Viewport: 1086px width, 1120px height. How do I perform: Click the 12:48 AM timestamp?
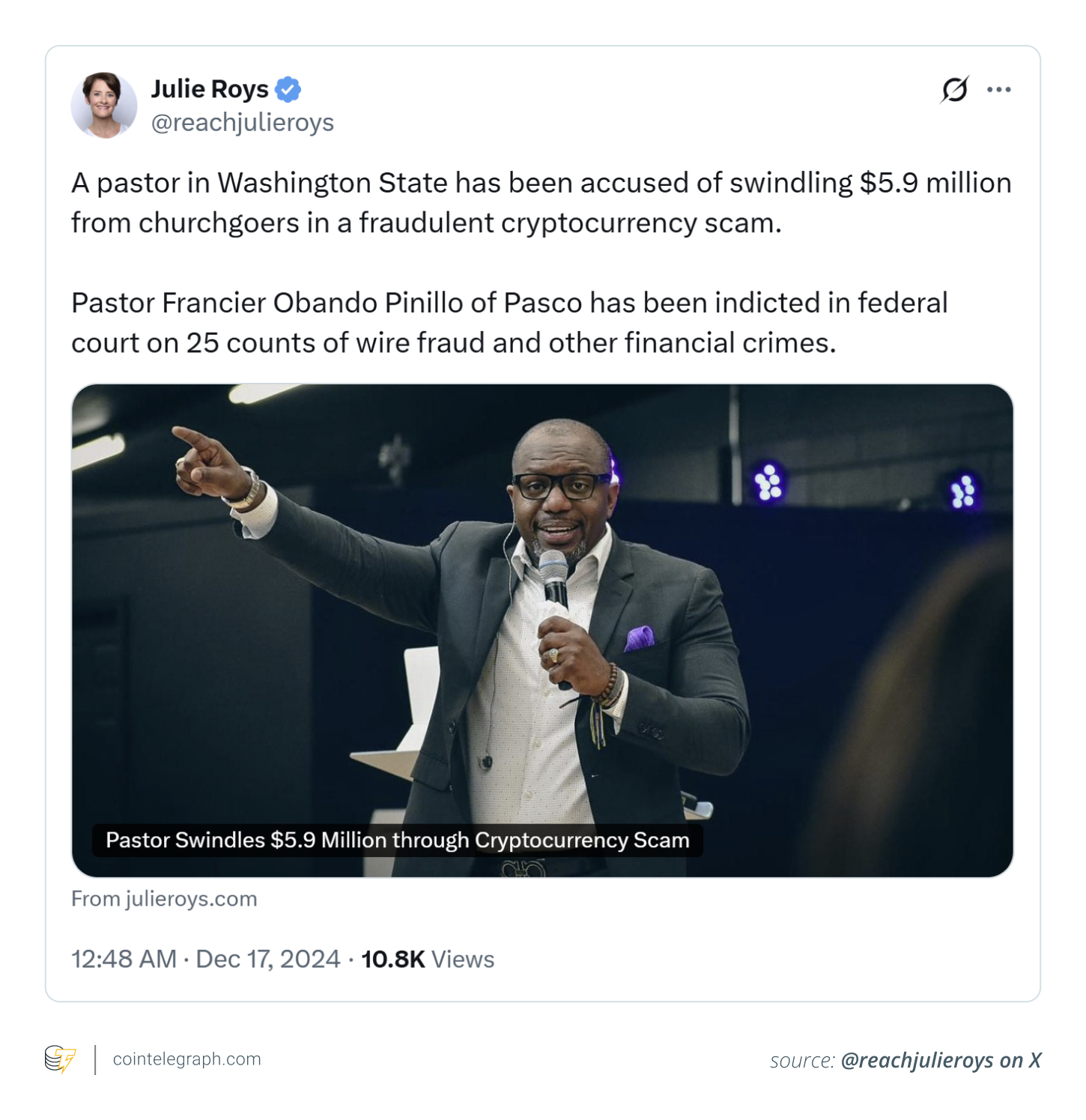click(x=124, y=959)
